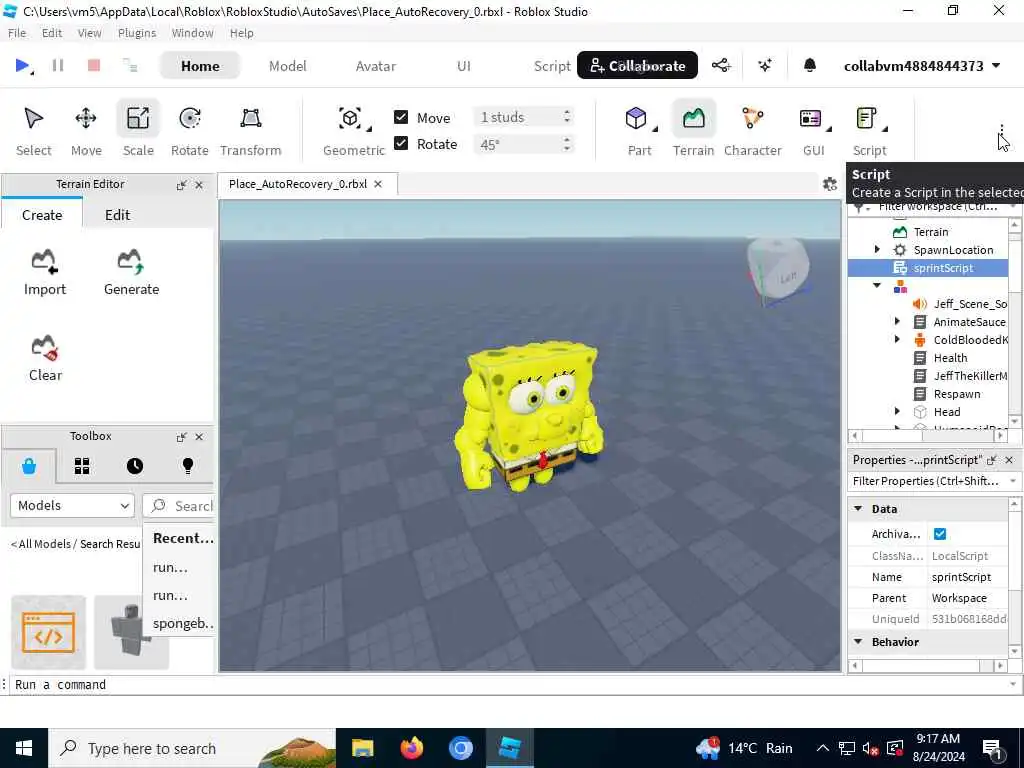The width and height of the screenshot is (1024, 768).
Task: Close the Terrain Editor panel
Action: tap(199, 185)
